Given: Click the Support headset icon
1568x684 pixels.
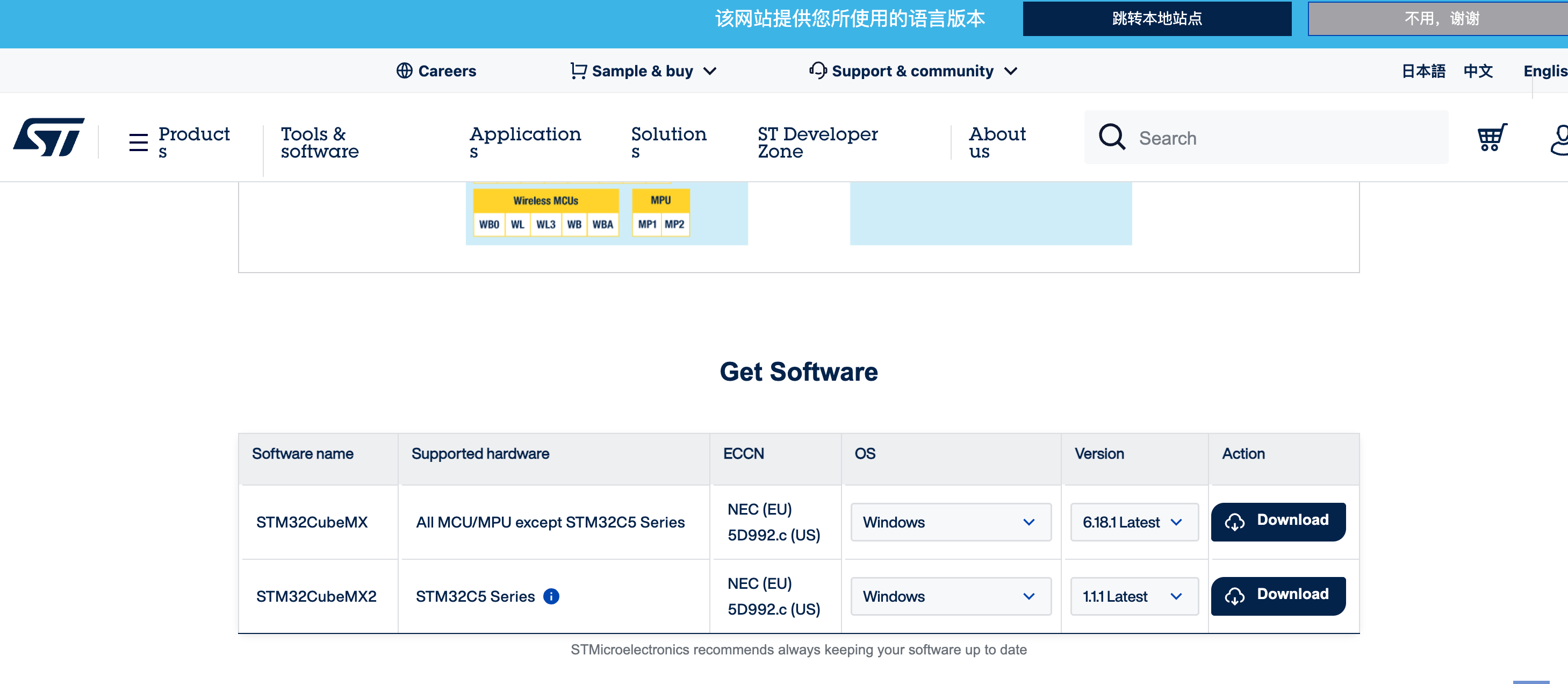Looking at the screenshot, I should coord(817,70).
